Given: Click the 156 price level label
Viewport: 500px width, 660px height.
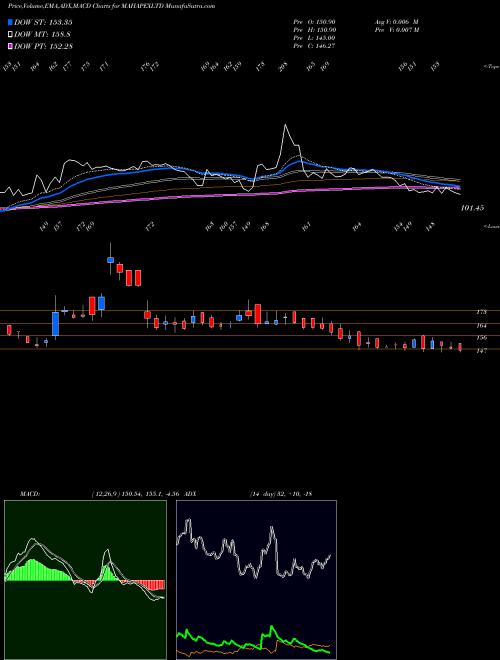Looking at the screenshot, I should [x=481, y=337].
